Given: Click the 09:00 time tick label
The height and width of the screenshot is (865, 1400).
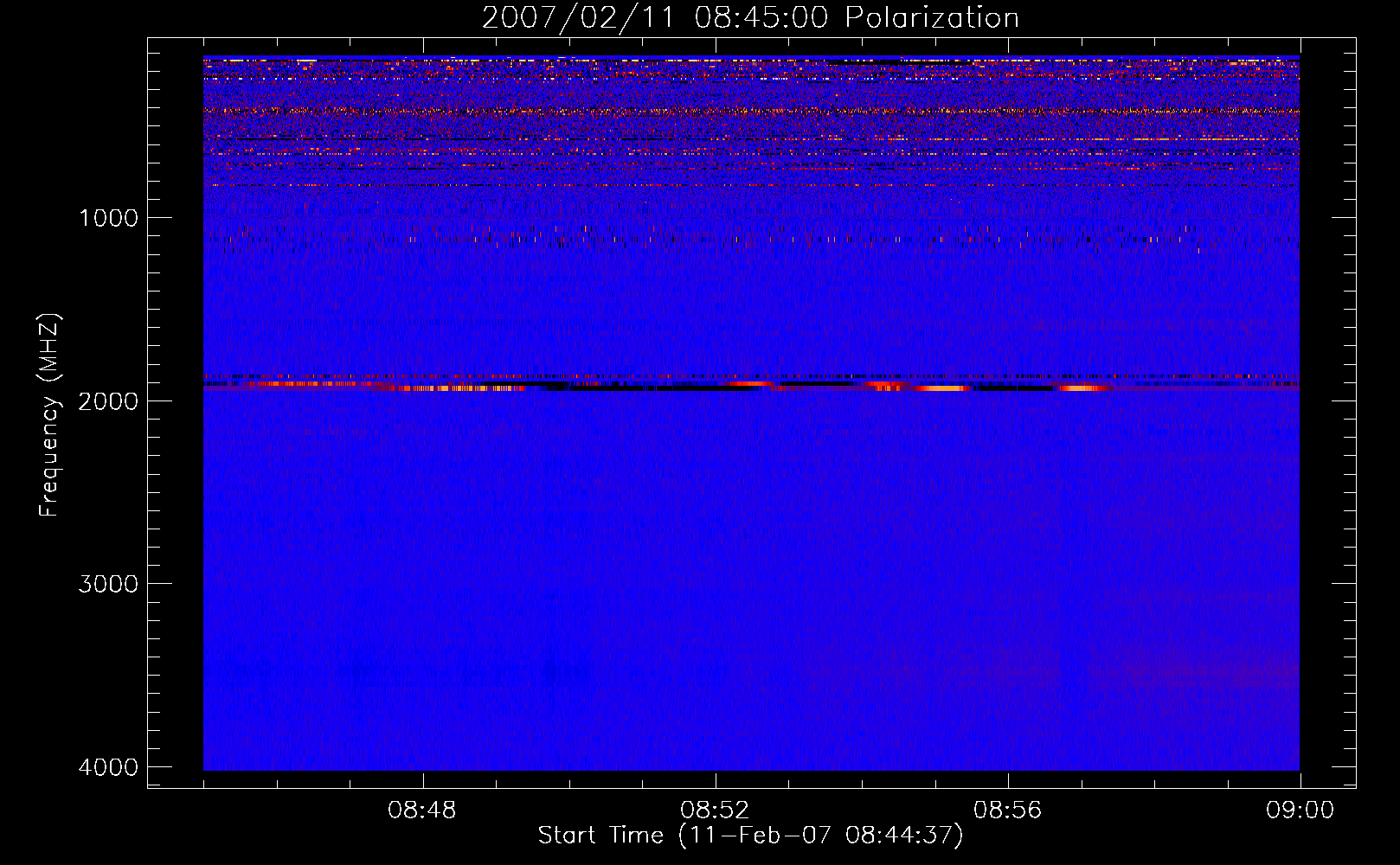Looking at the screenshot, I should point(1300,811).
